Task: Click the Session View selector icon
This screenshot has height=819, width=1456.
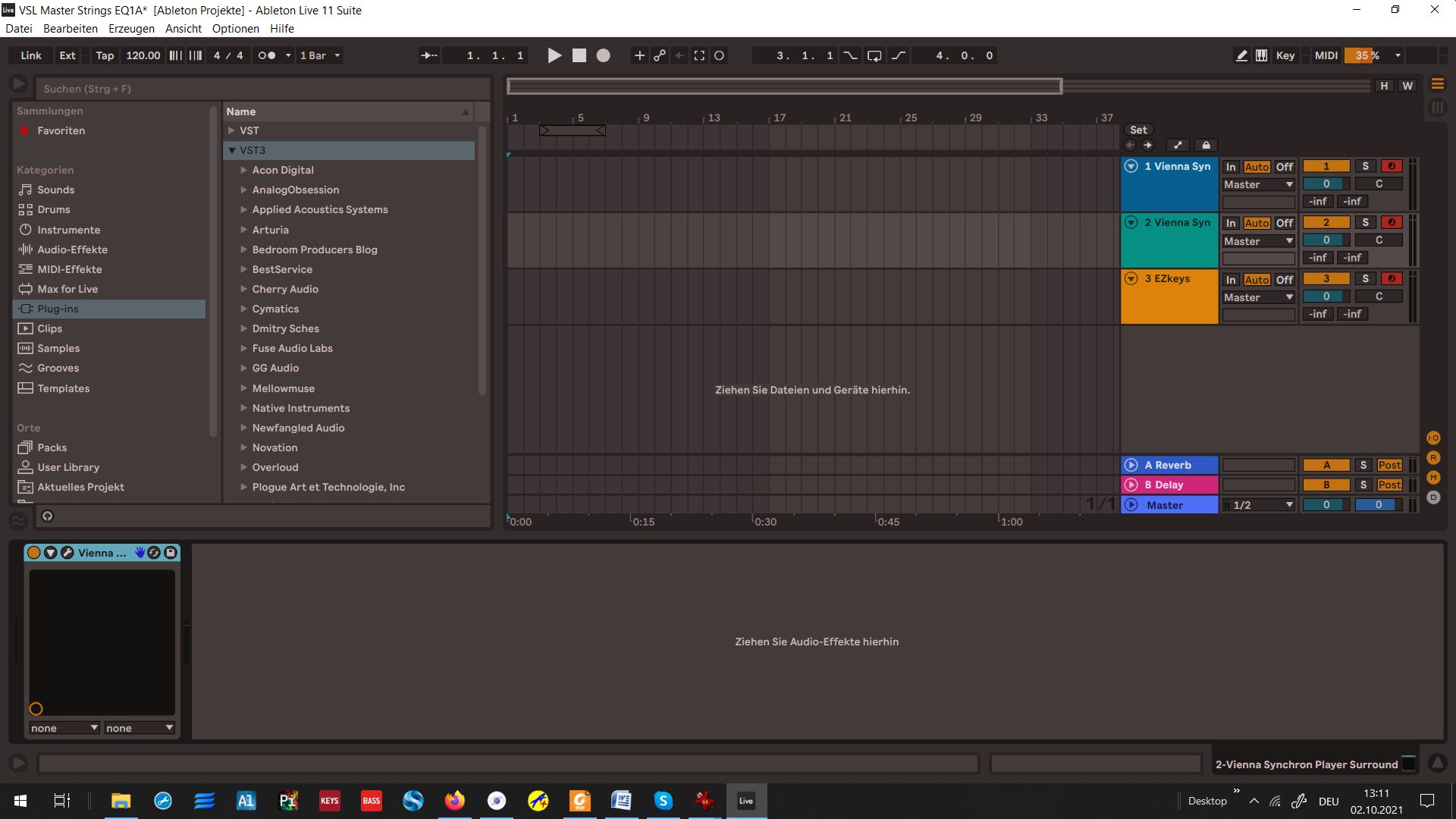Action: coord(1437,108)
